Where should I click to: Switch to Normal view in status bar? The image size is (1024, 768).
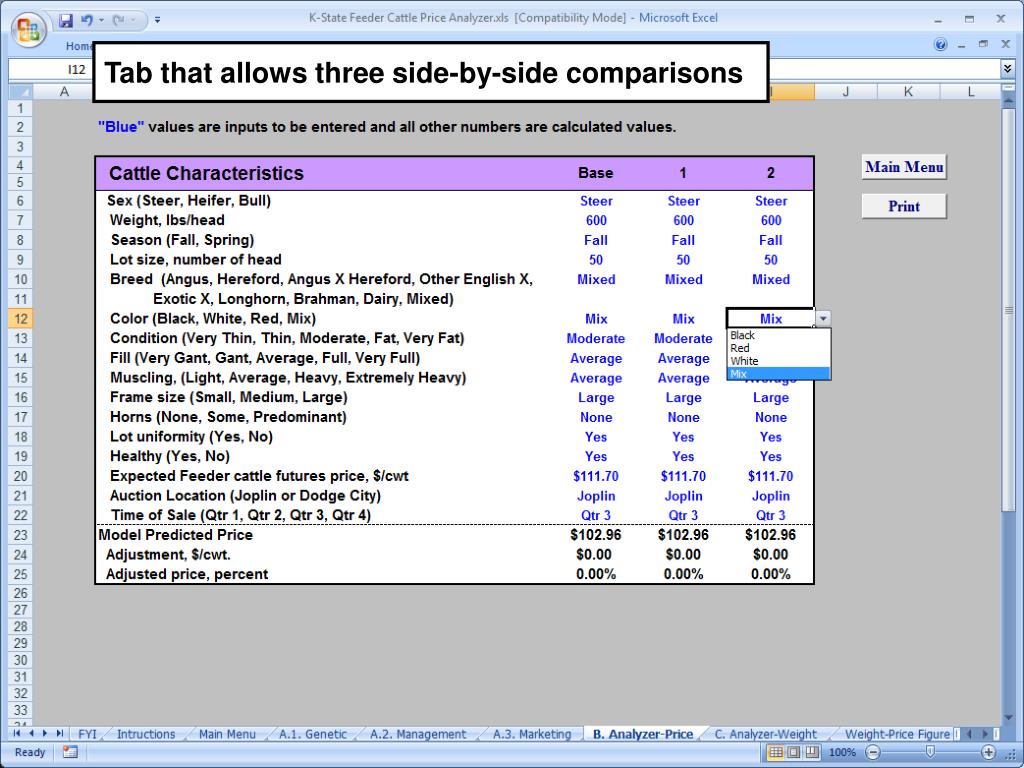tap(775, 752)
